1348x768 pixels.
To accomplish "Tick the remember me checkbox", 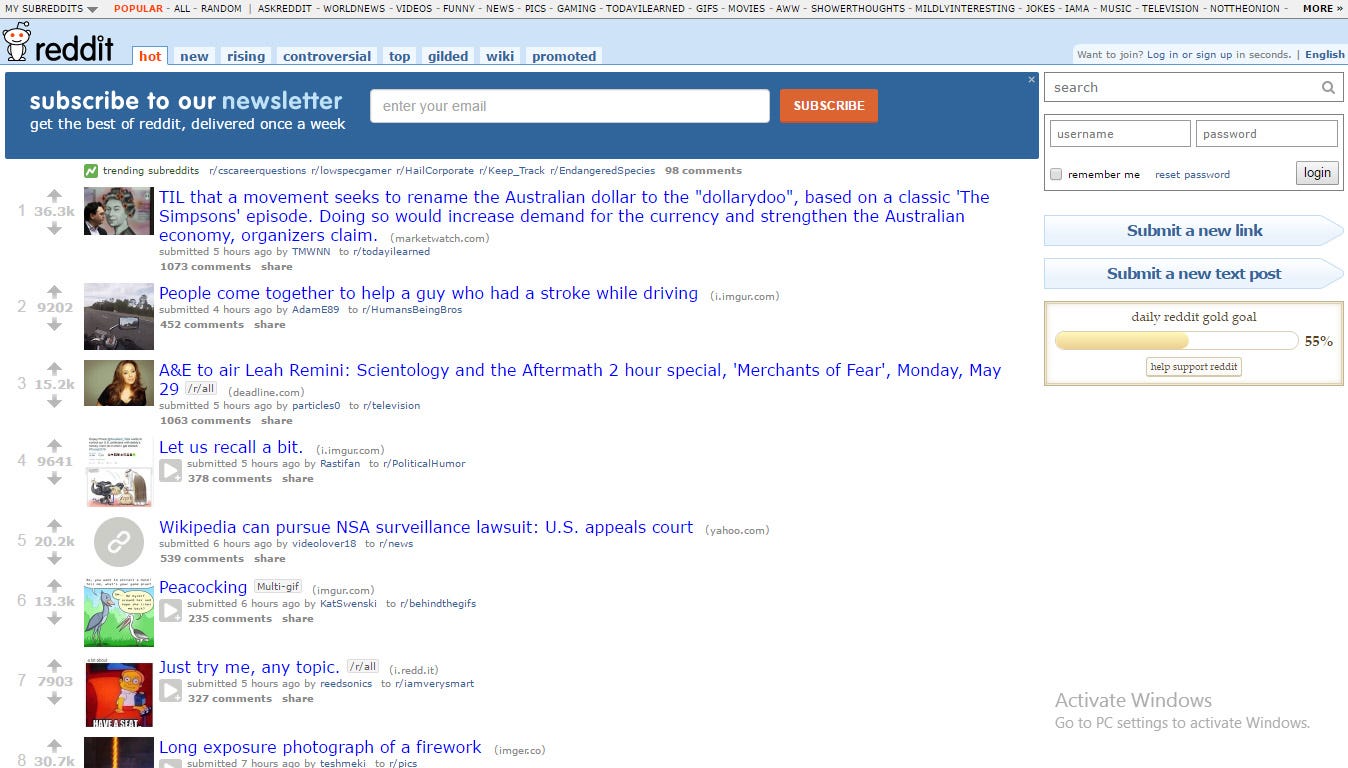I will [1056, 174].
